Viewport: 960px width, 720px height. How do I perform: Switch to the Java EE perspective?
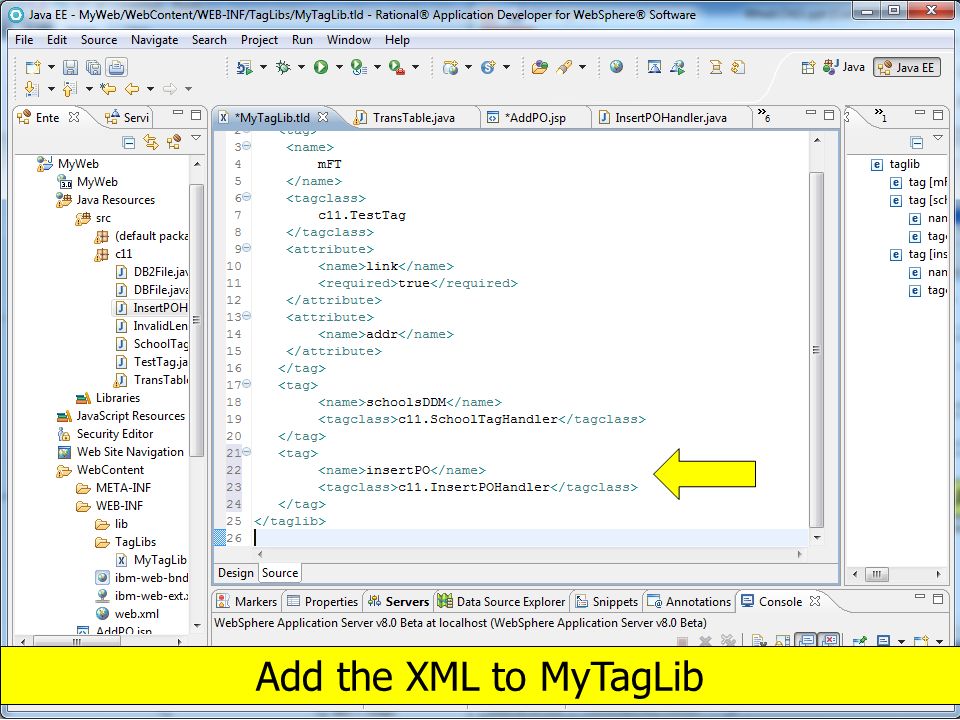click(907, 67)
